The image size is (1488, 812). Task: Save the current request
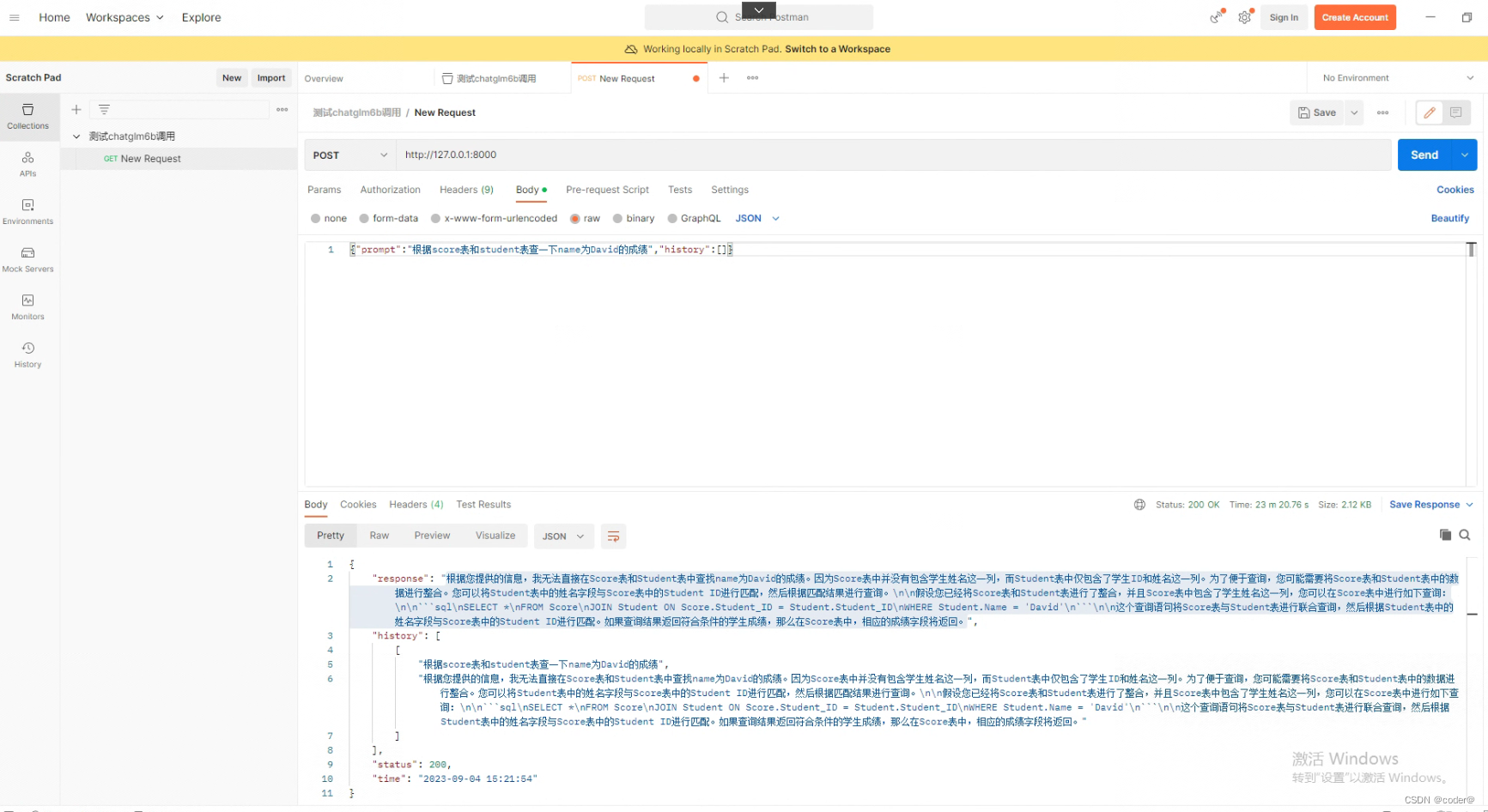1317,112
